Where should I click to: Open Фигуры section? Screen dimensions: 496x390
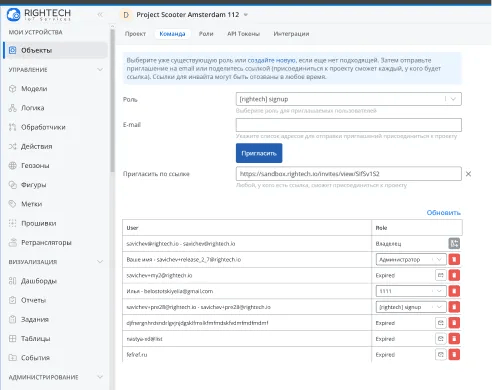click(33, 185)
